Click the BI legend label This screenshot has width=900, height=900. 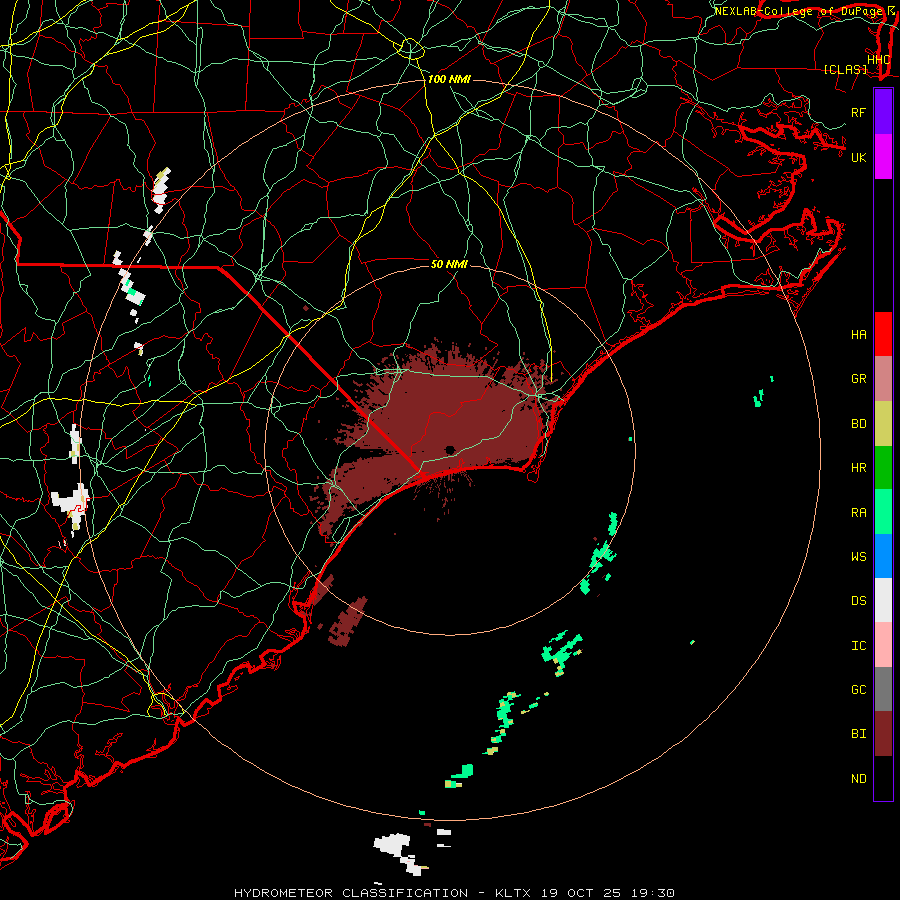[858, 734]
